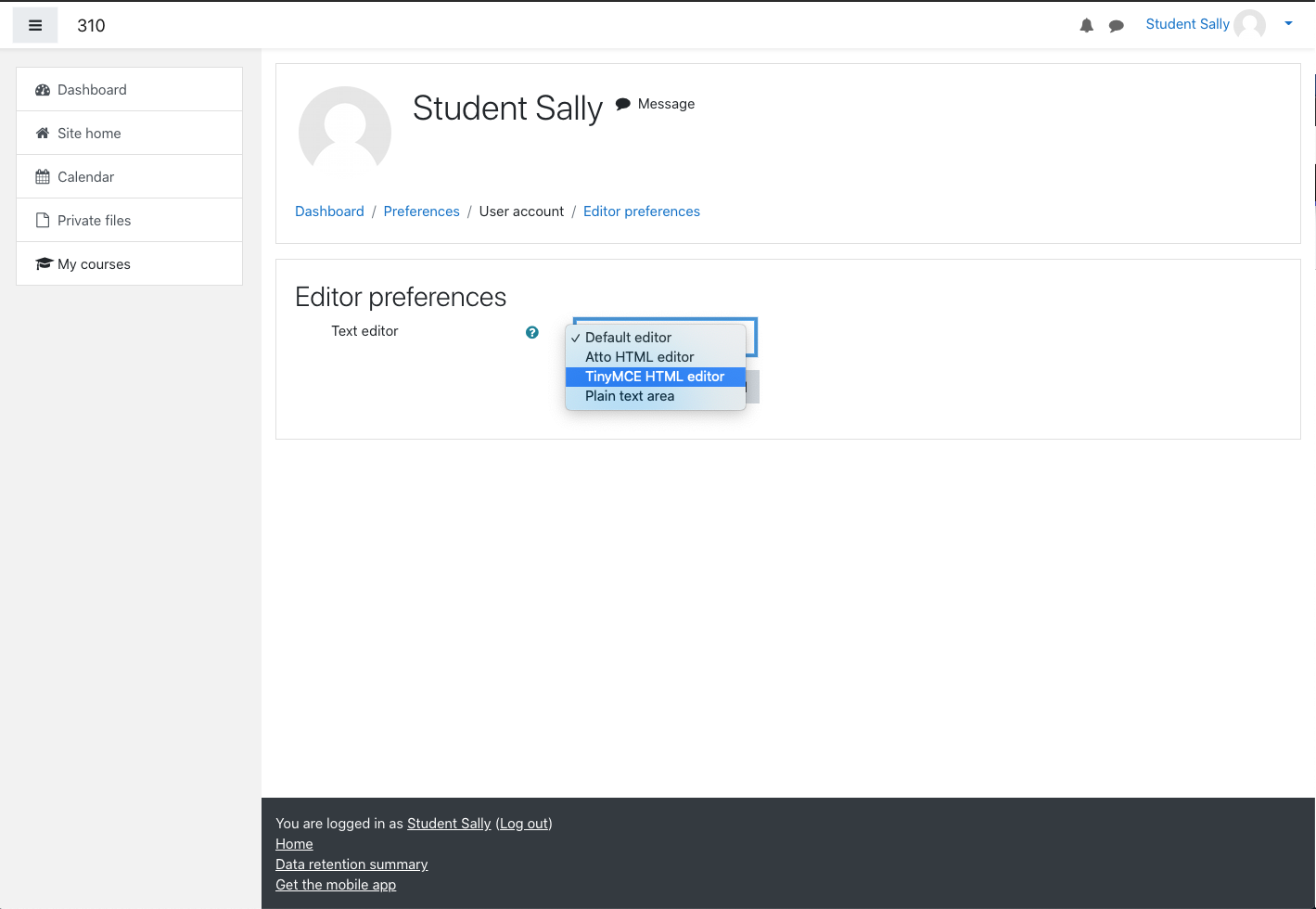The image size is (1316, 909).
Task: Click the Calendar grid icon
Action: click(x=43, y=177)
